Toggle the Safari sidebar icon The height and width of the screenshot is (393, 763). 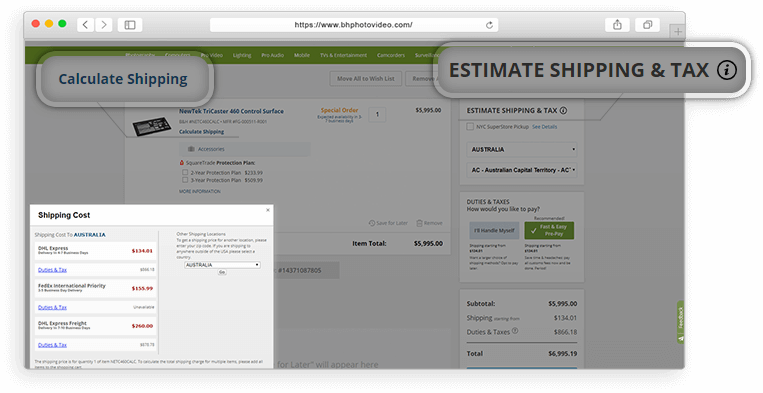click(130, 25)
